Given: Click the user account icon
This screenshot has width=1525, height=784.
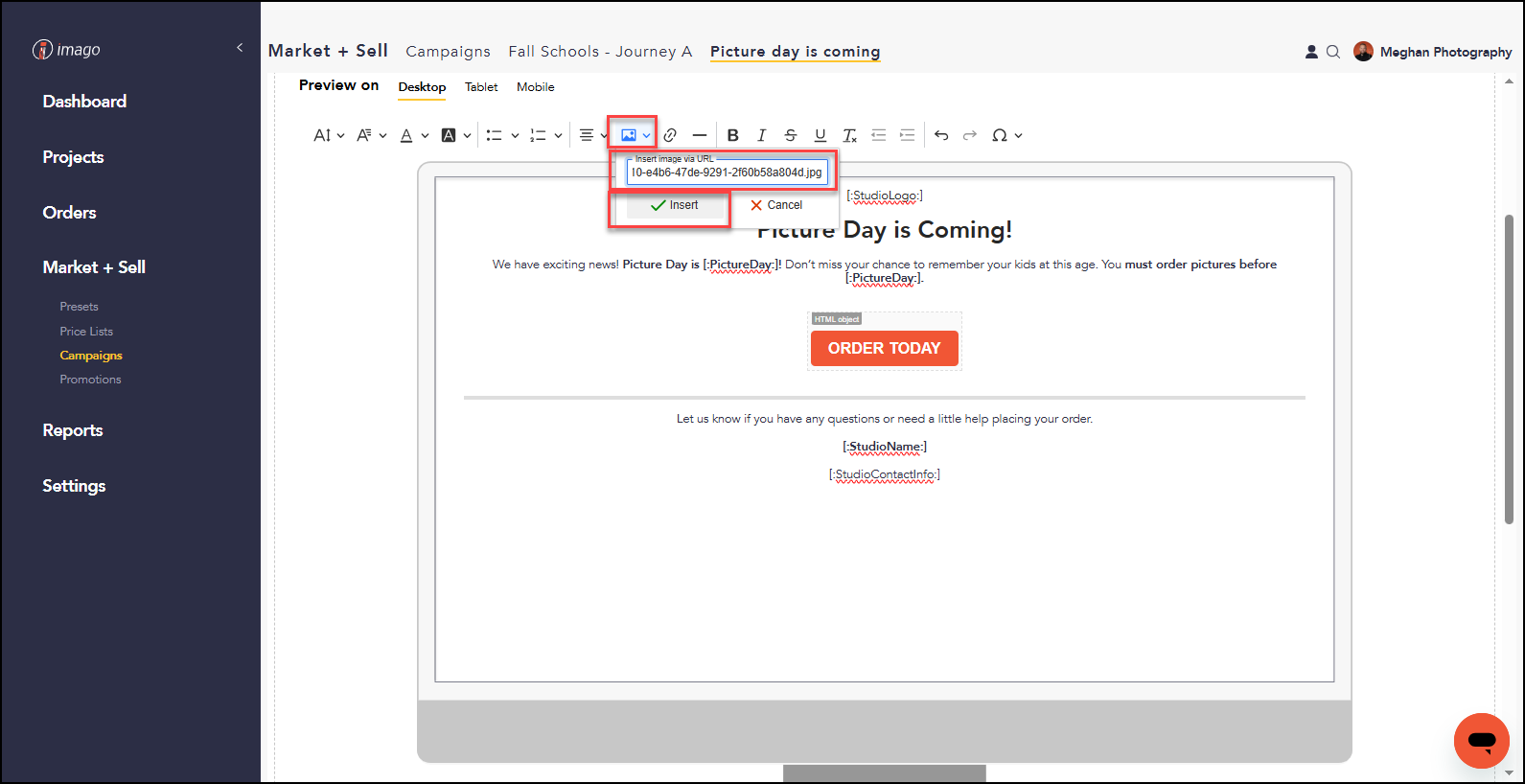Looking at the screenshot, I should click(x=1311, y=52).
